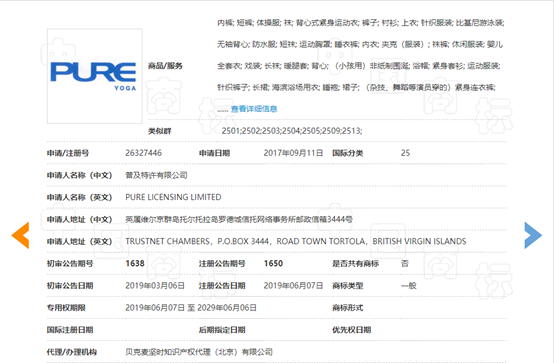Select goods line starting 针织裤子; 长裙
This screenshot has height=363, width=554.
(356, 87)
